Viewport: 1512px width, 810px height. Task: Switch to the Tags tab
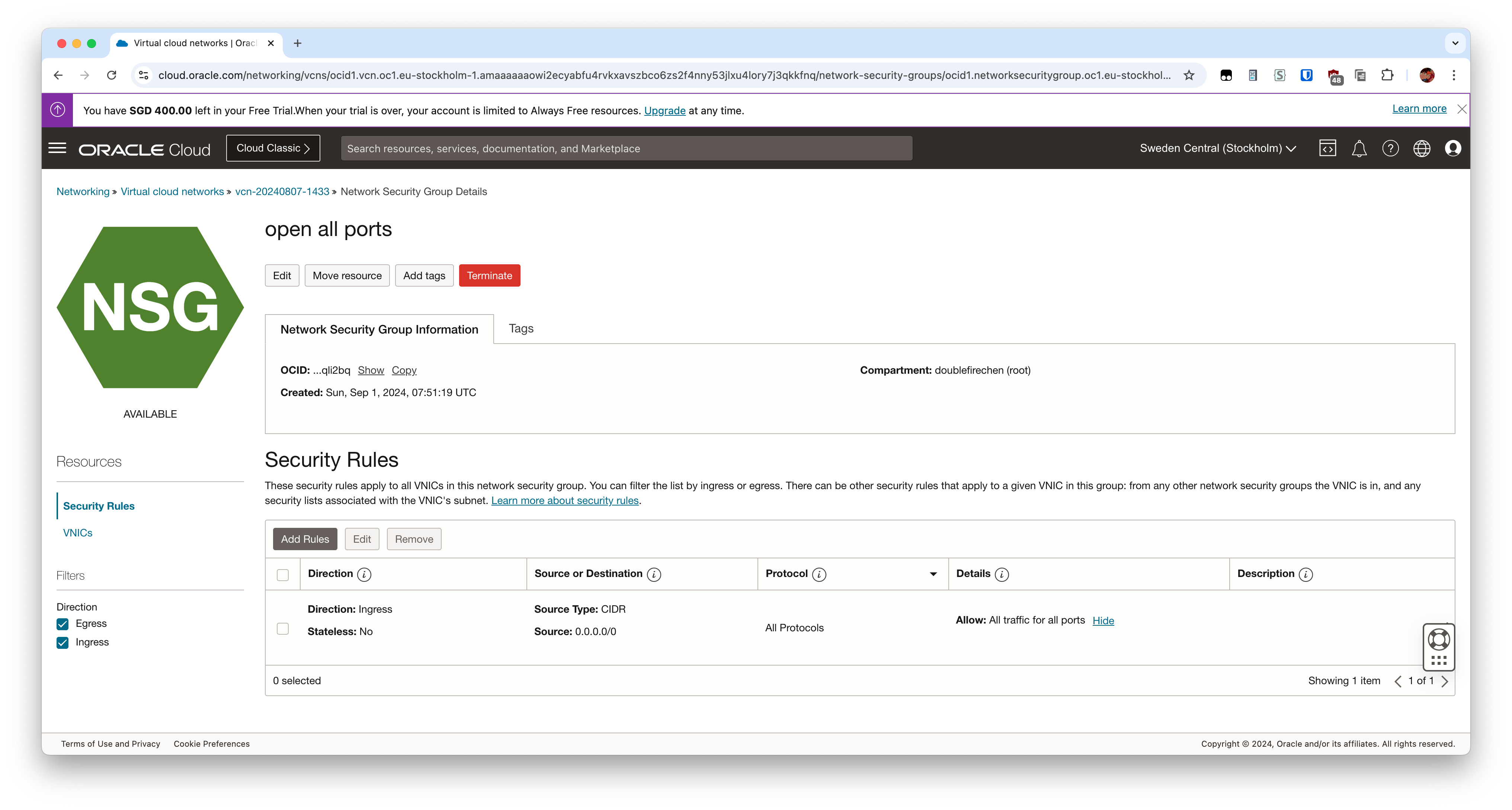(520, 328)
